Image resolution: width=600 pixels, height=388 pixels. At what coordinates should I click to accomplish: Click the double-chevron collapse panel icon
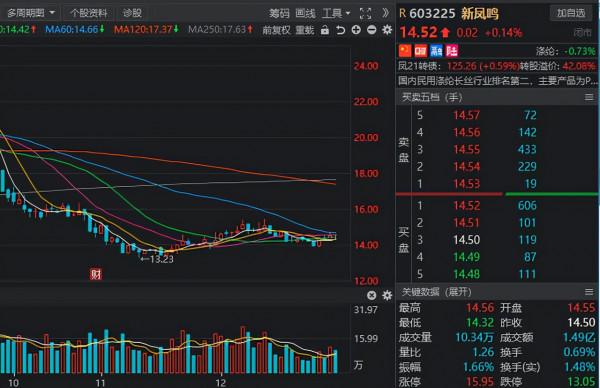coord(385,13)
